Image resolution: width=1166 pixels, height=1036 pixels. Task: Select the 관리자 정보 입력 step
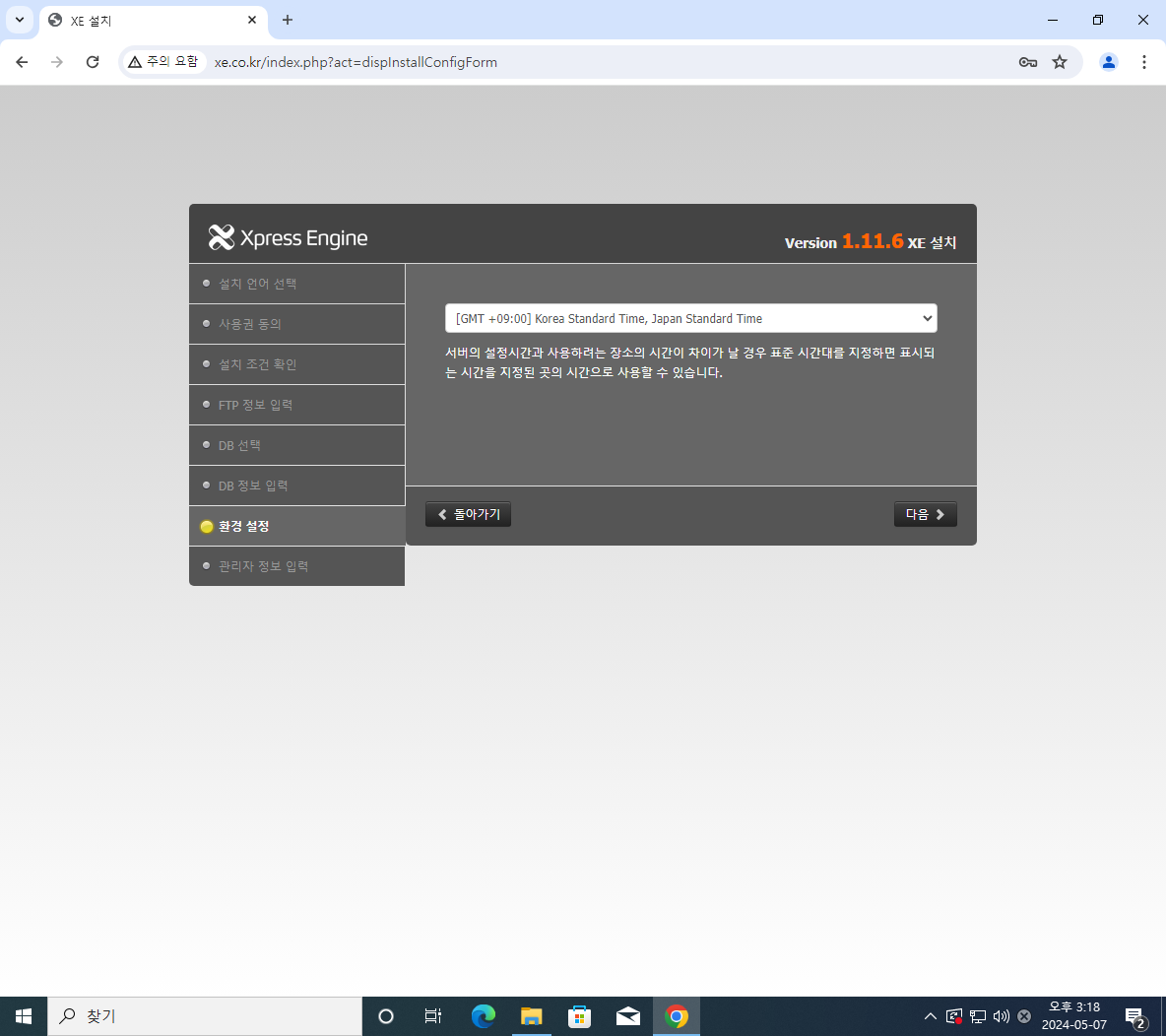[x=296, y=566]
